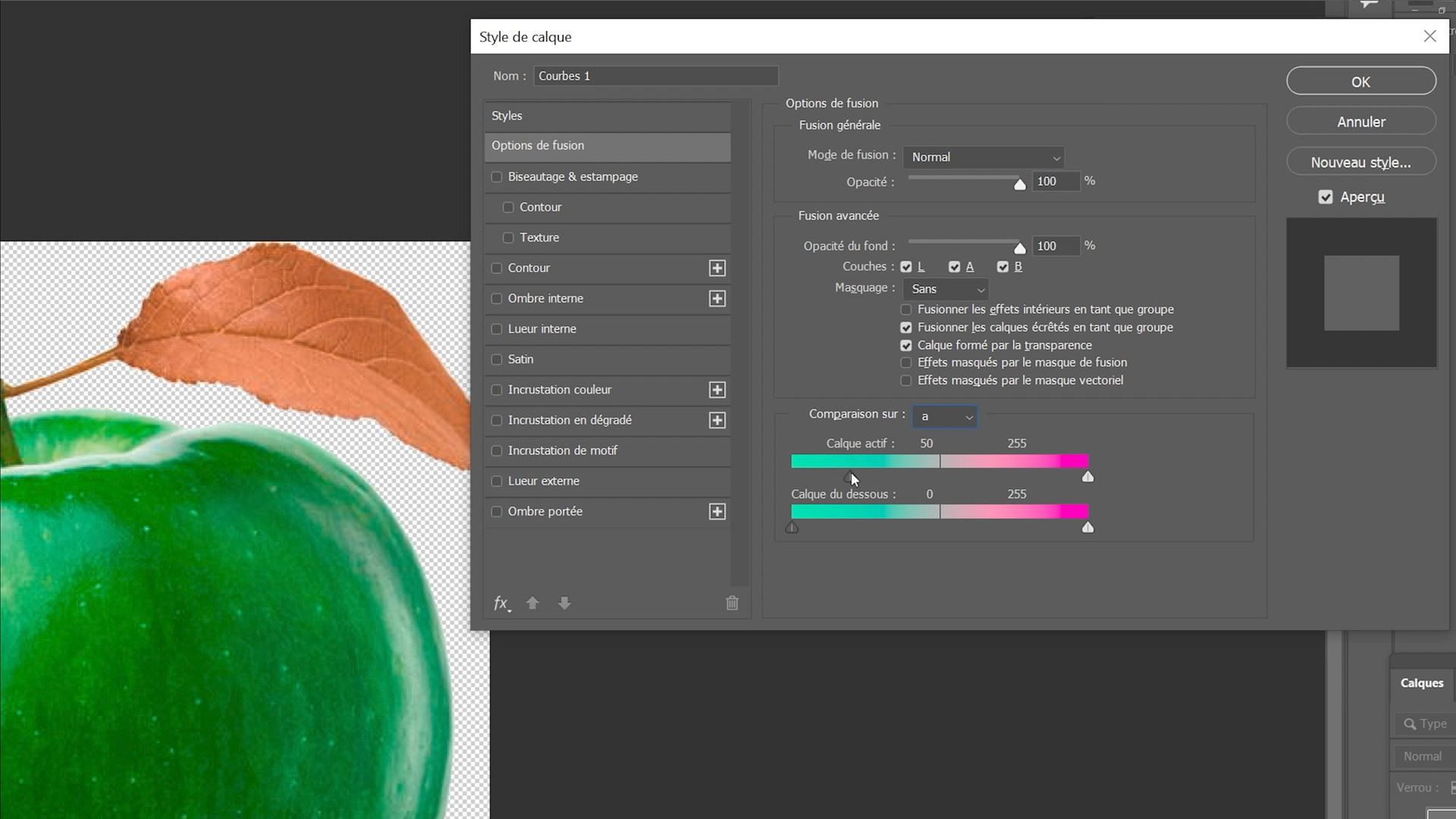Image resolution: width=1456 pixels, height=819 pixels.
Task: Click the Calque actif right white-point slider
Action: [x=1088, y=477]
